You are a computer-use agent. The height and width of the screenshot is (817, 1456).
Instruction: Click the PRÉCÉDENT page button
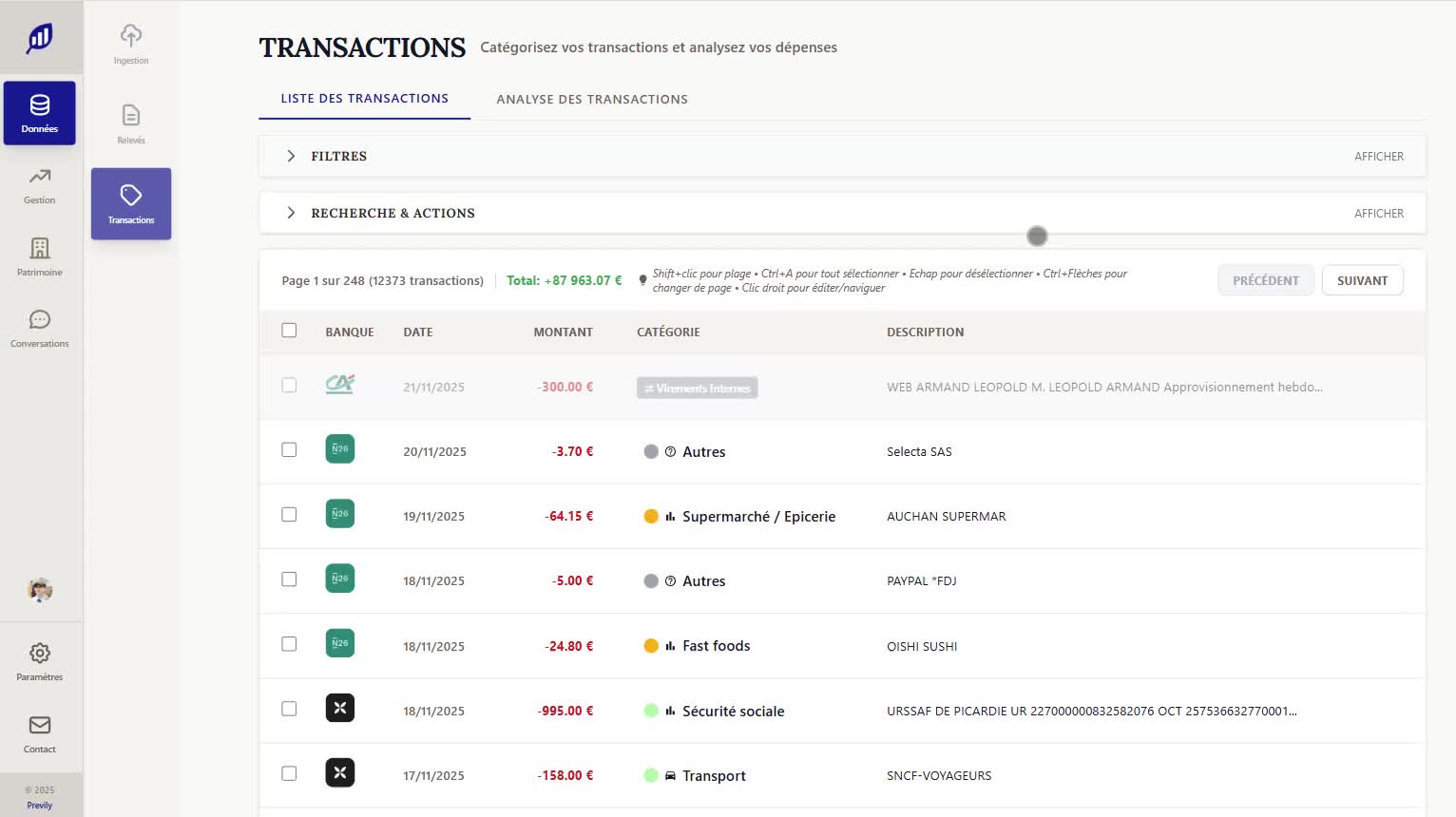click(x=1265, y=280)
